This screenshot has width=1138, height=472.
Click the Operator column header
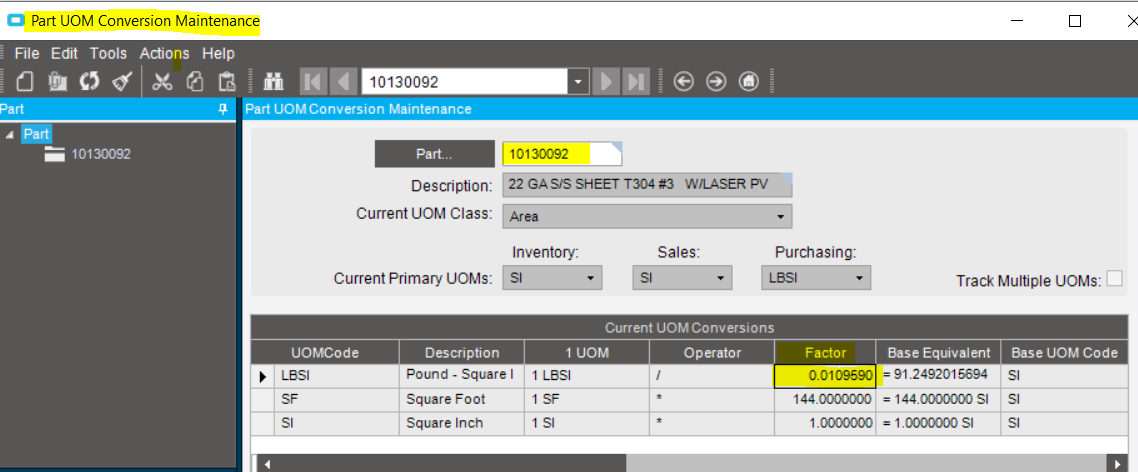tap(712, 353)
